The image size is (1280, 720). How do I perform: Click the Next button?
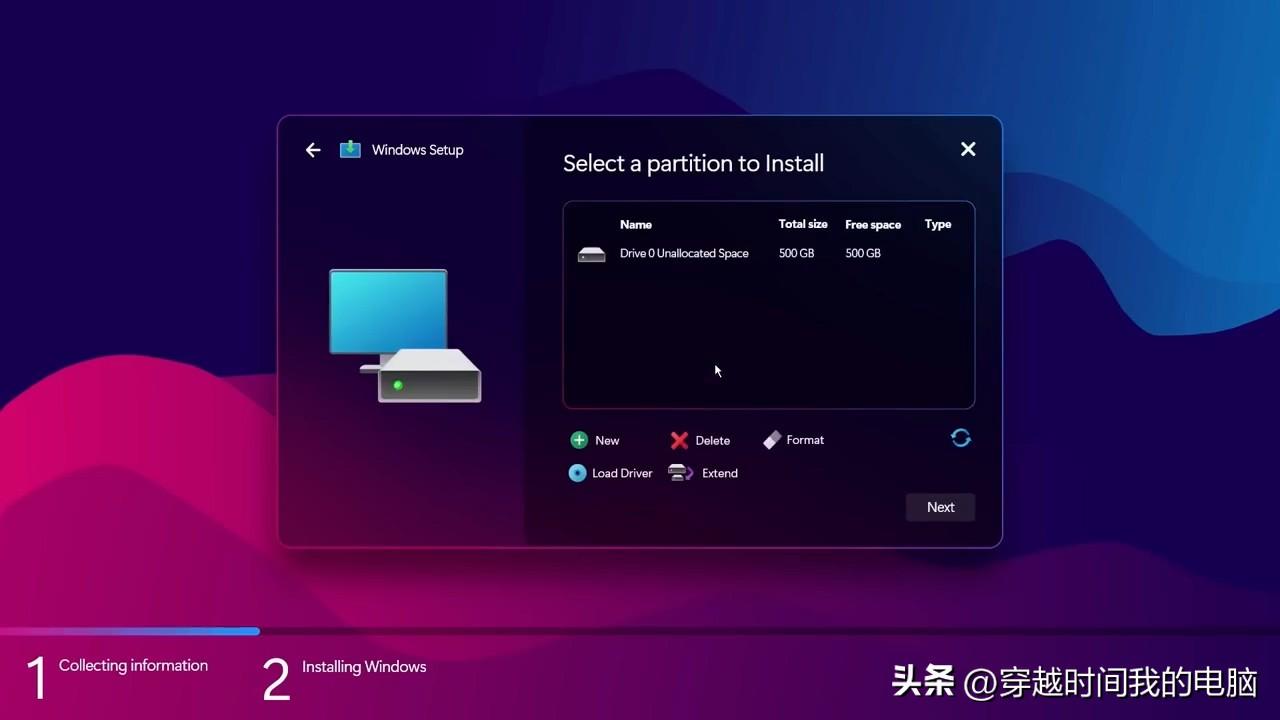point(940,507)
